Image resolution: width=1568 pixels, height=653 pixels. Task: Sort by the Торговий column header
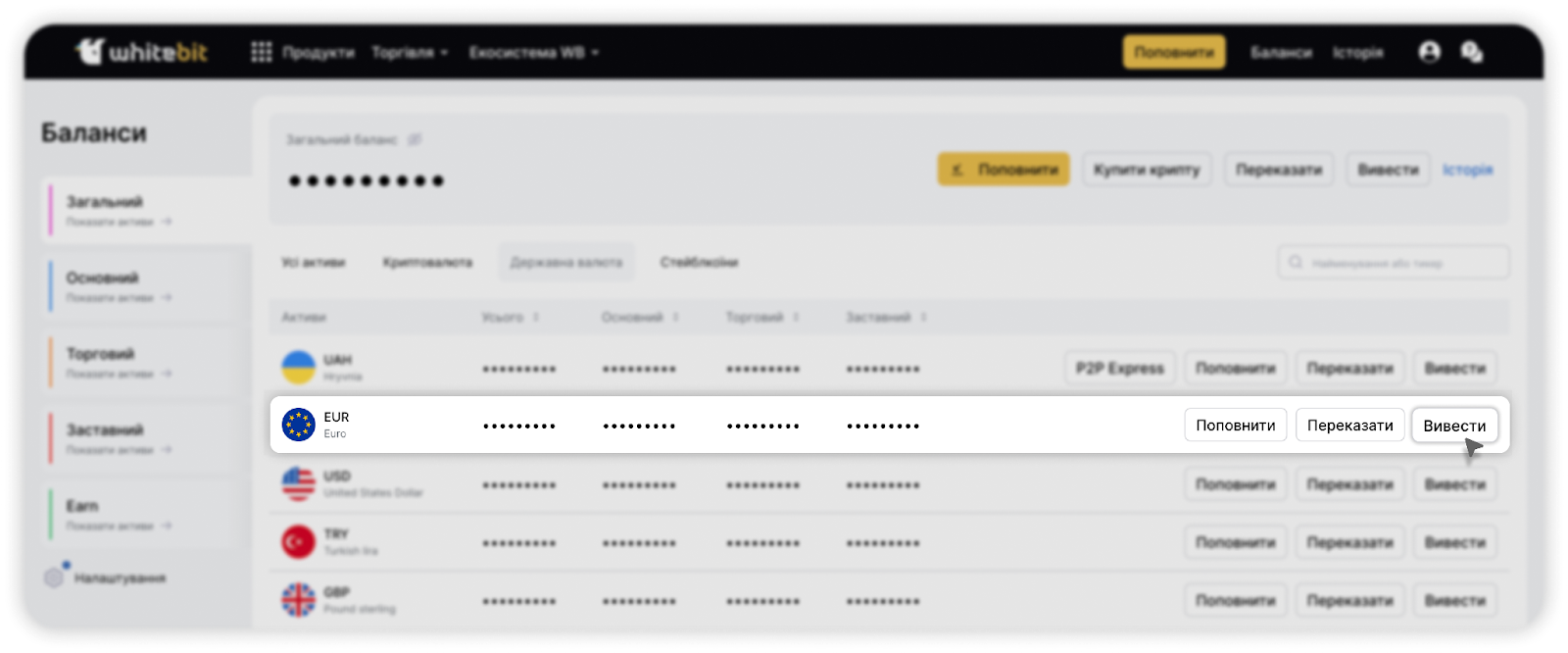point(761,318)
